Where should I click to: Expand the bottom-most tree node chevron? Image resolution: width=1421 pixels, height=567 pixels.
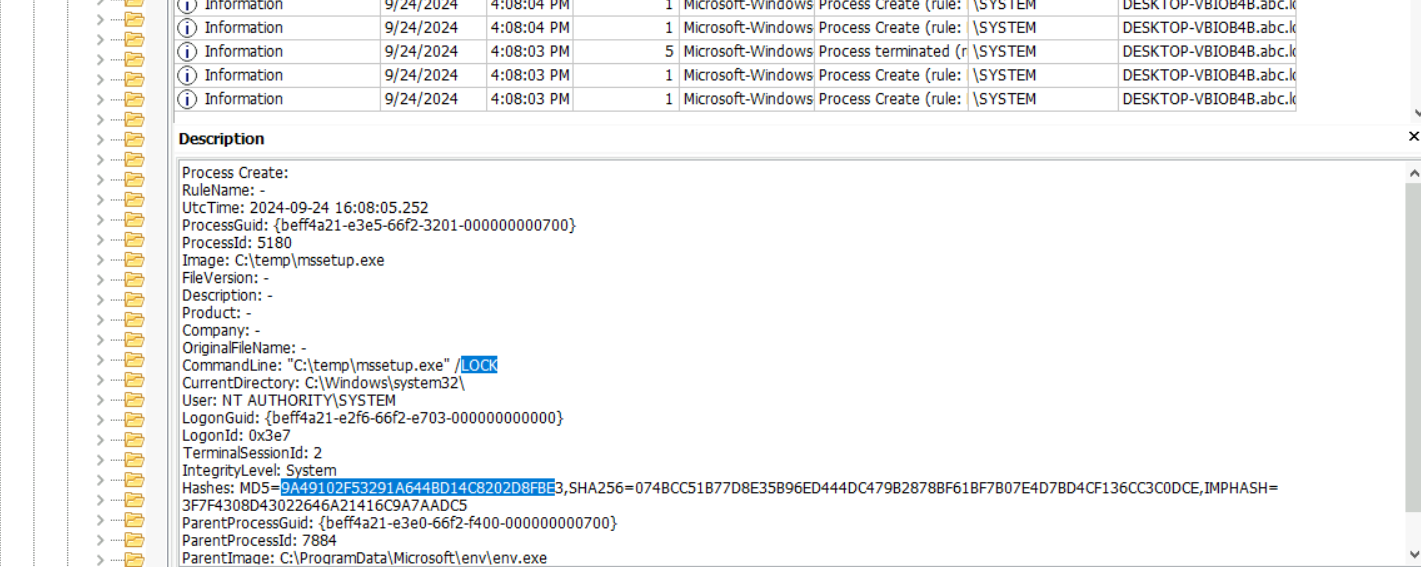point(100,559)
